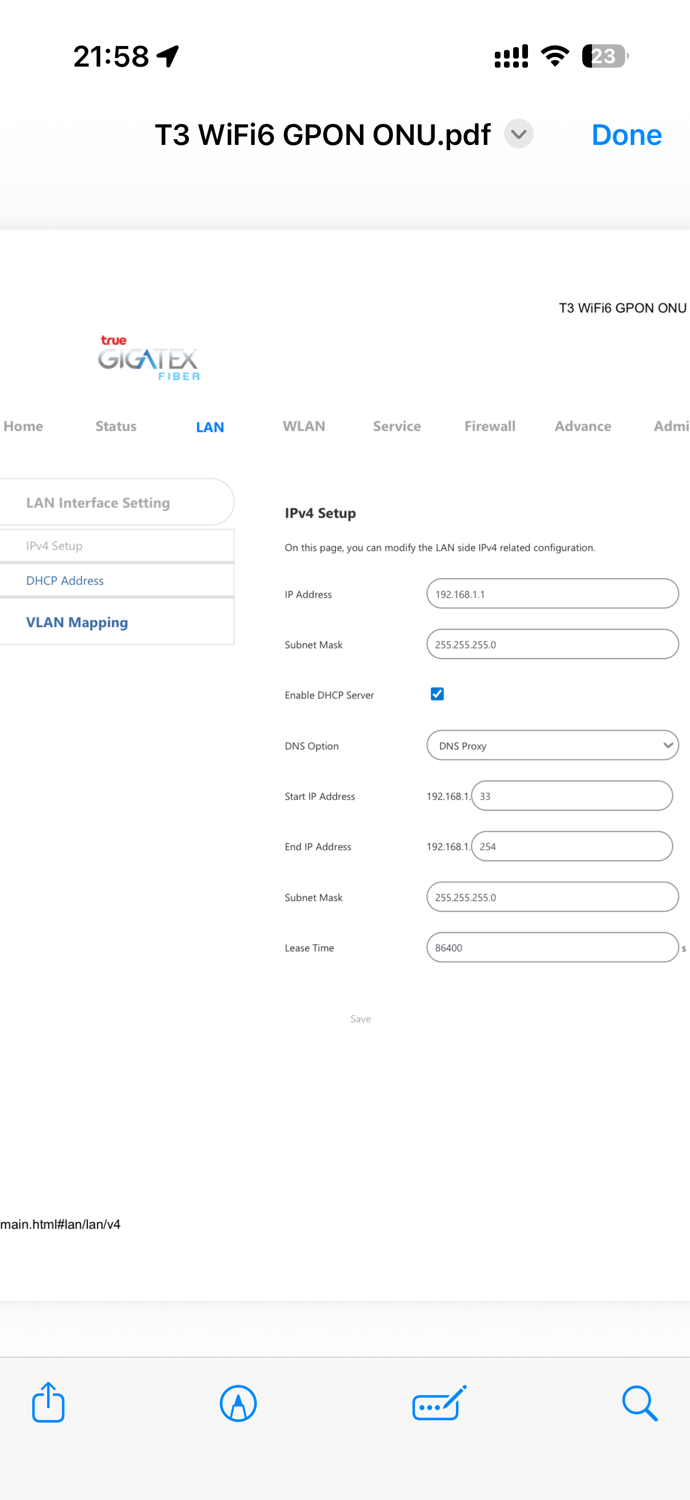This screenshot has width=690, height=1500.
Task: Open the DHCP Address link
Action: [x=65, y=581]
